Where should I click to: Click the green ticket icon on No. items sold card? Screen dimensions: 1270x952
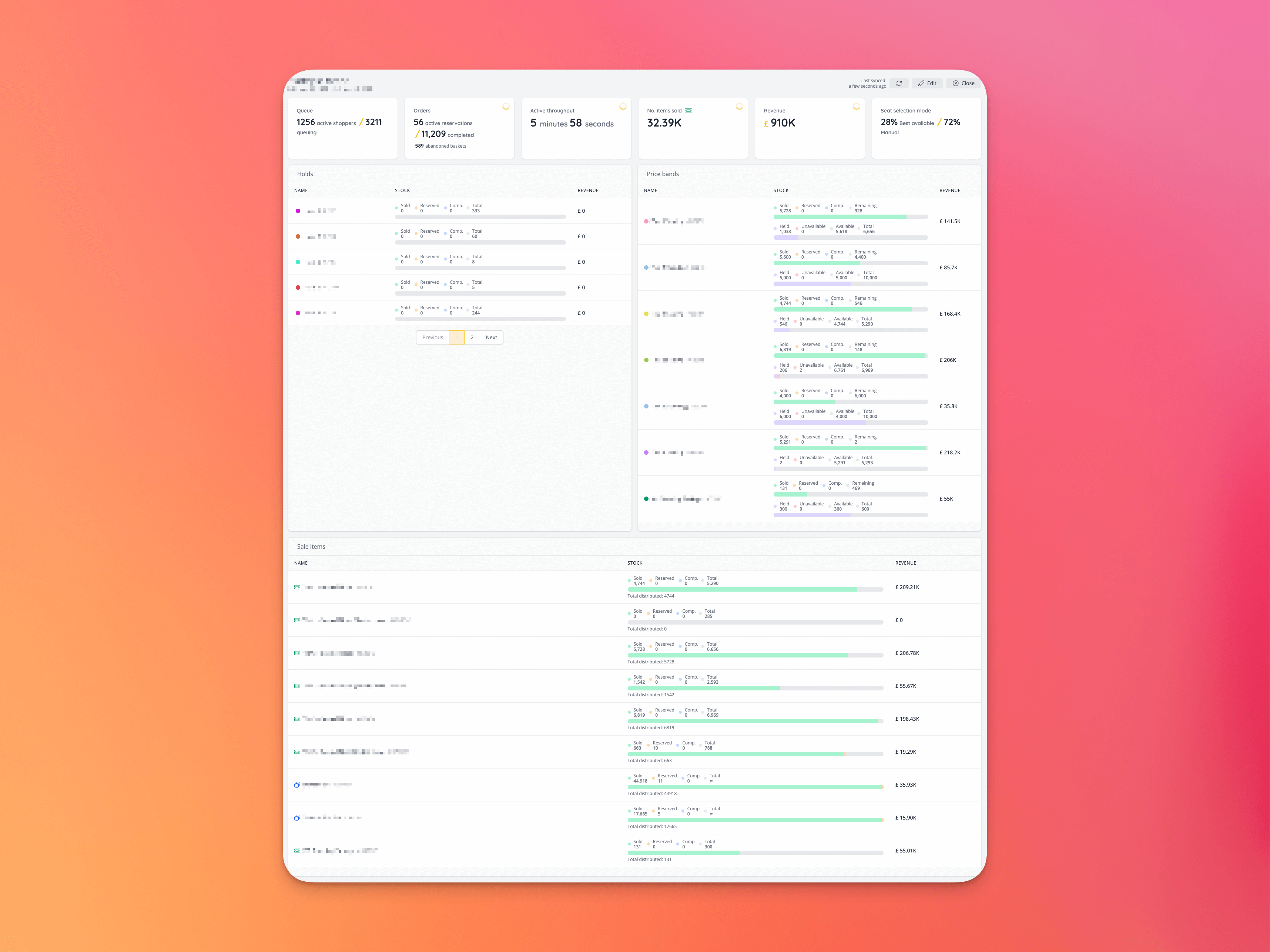pos(689,110)
